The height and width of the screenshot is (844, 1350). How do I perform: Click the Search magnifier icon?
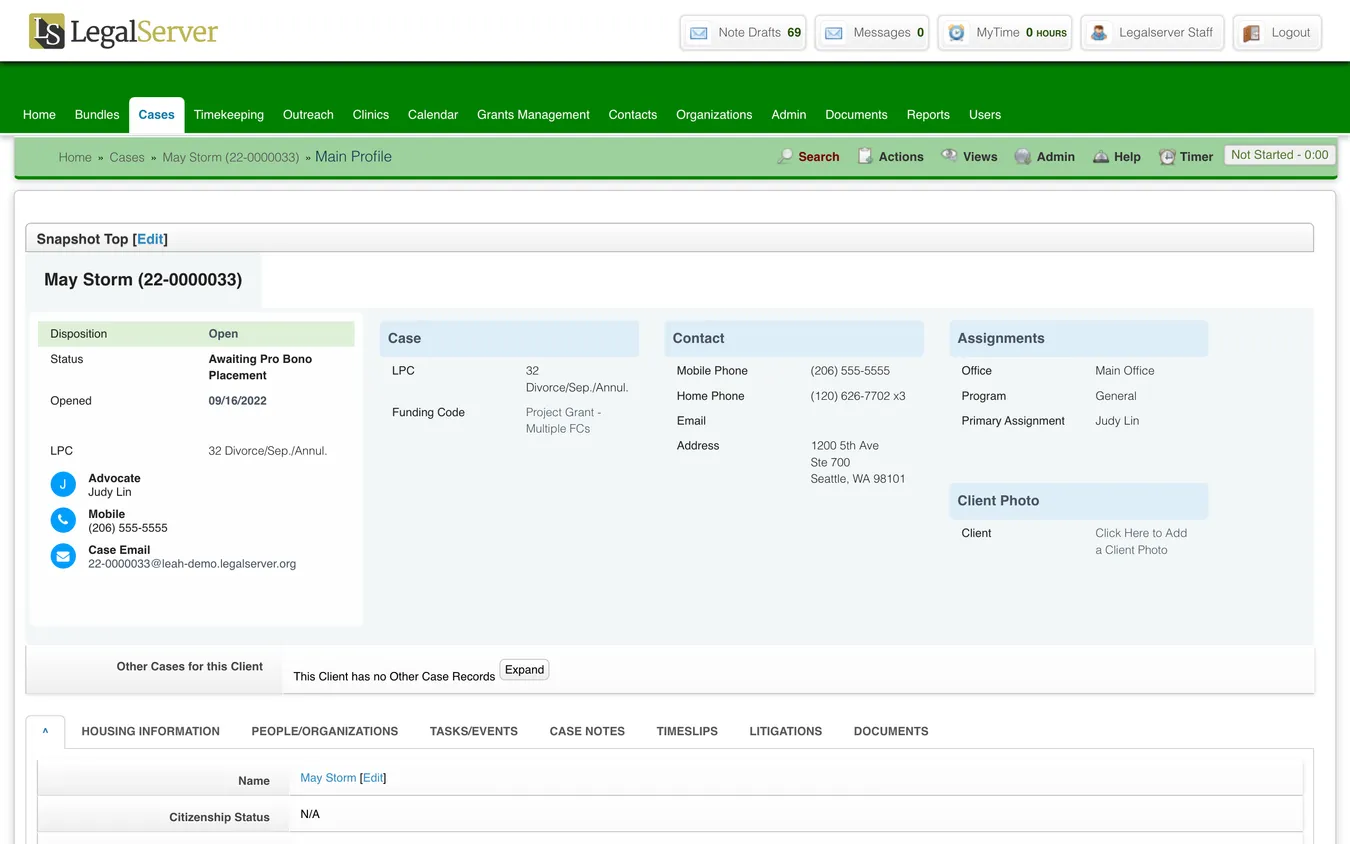787,156
